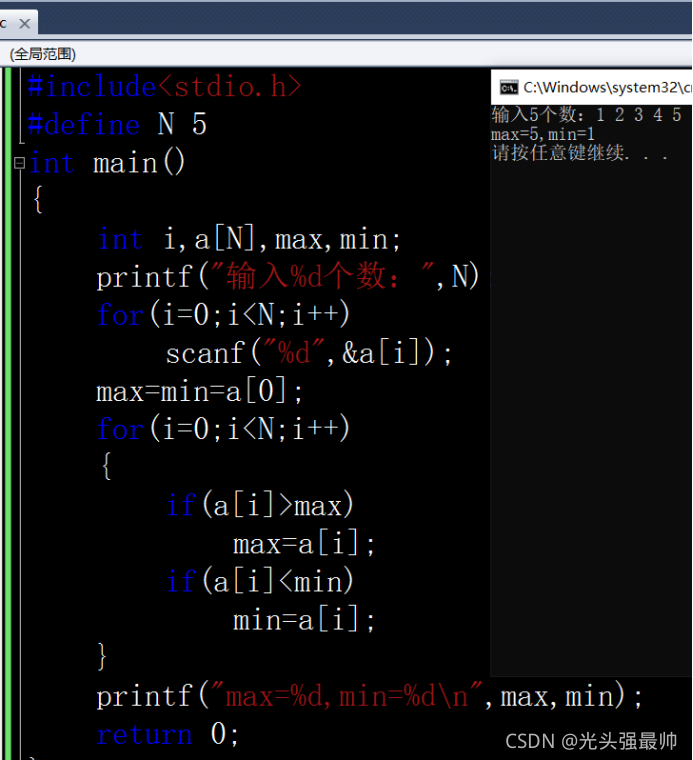Image resolution: width=693 pixels, height=760 pixels.
Task: Click the max=min=a[0]; statement
Action: (x=199, y=392)
